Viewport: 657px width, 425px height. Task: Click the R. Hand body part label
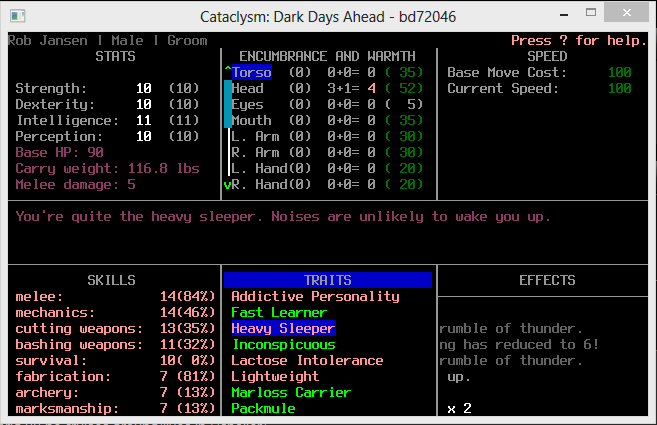(259, 184)
